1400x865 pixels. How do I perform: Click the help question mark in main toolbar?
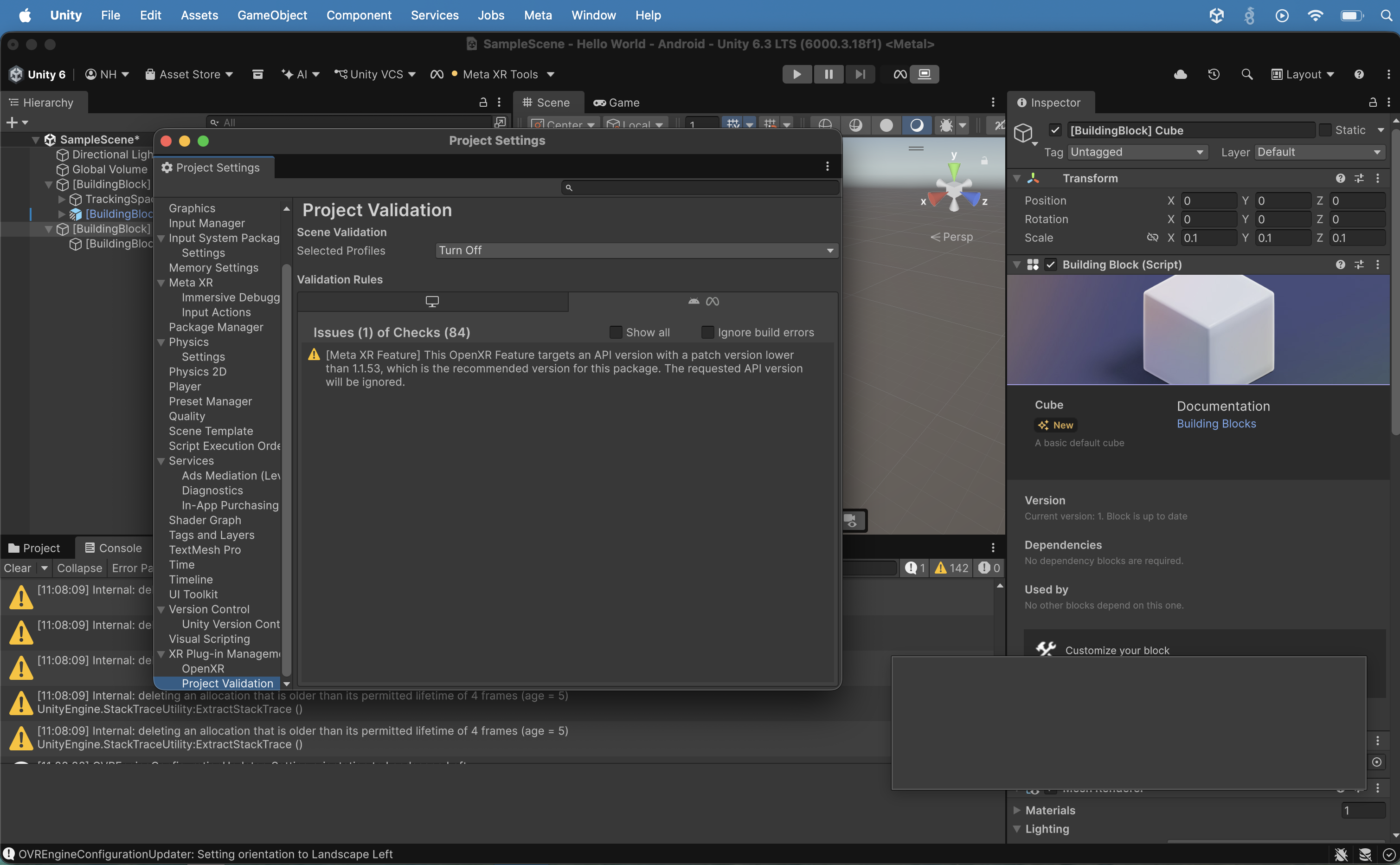click(x=1359, y=74)
